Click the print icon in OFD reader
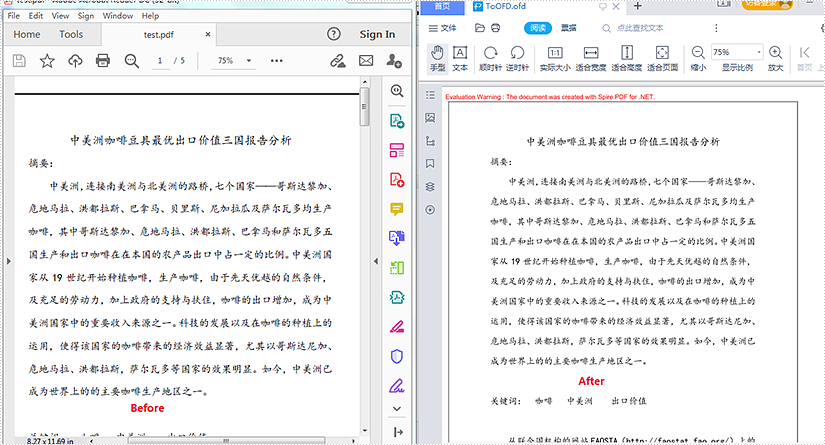 click(496, 28)
